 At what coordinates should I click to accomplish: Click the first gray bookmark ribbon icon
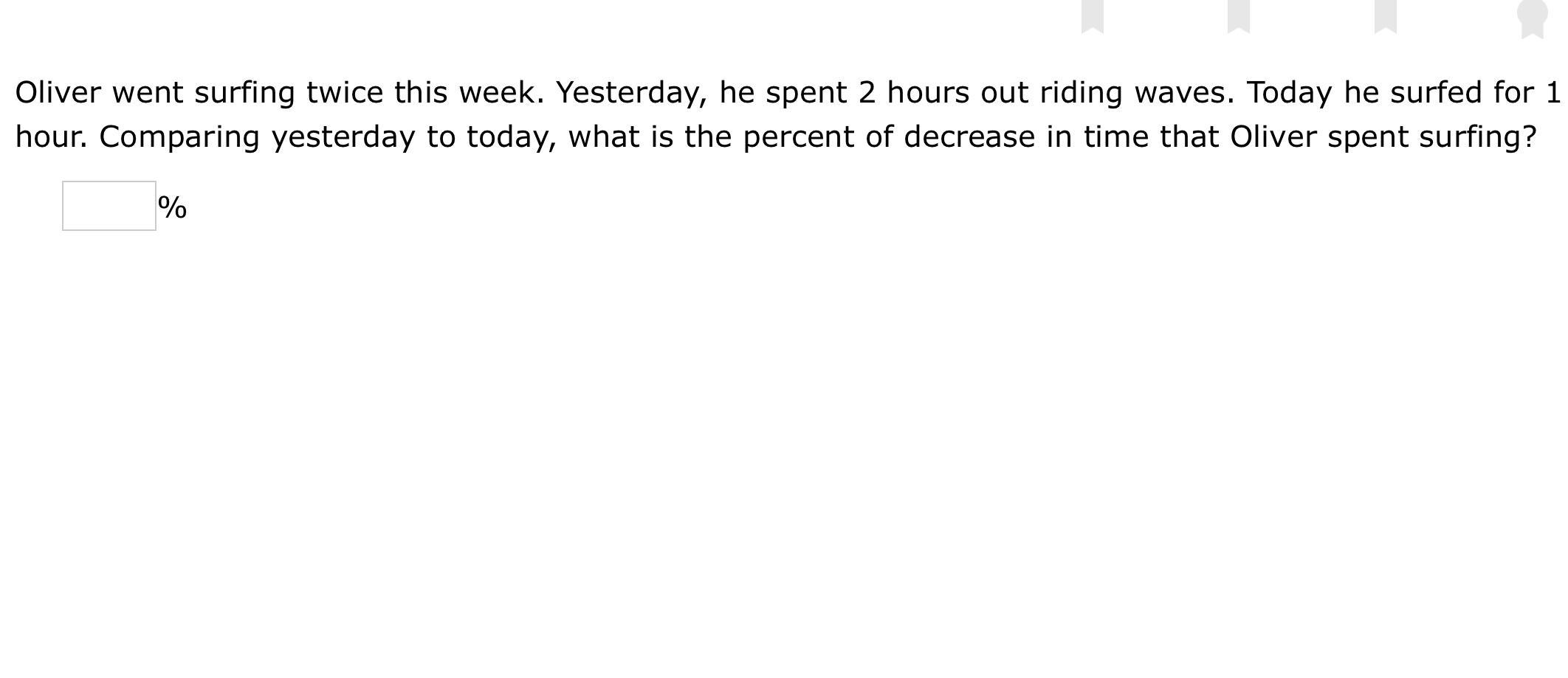pos(1093,16)
